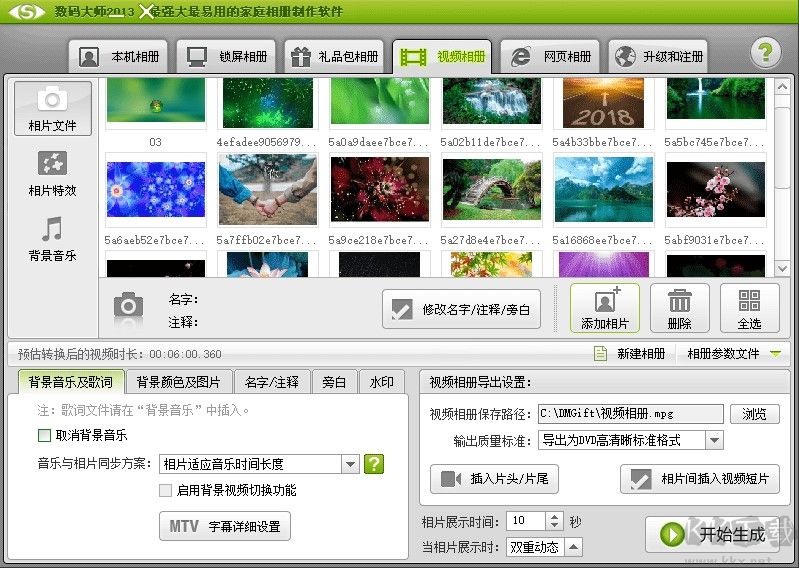Select holding hands thumbnail 5a7ffb02e7bce7
This screenshot has height=568, width=799.
268,190
